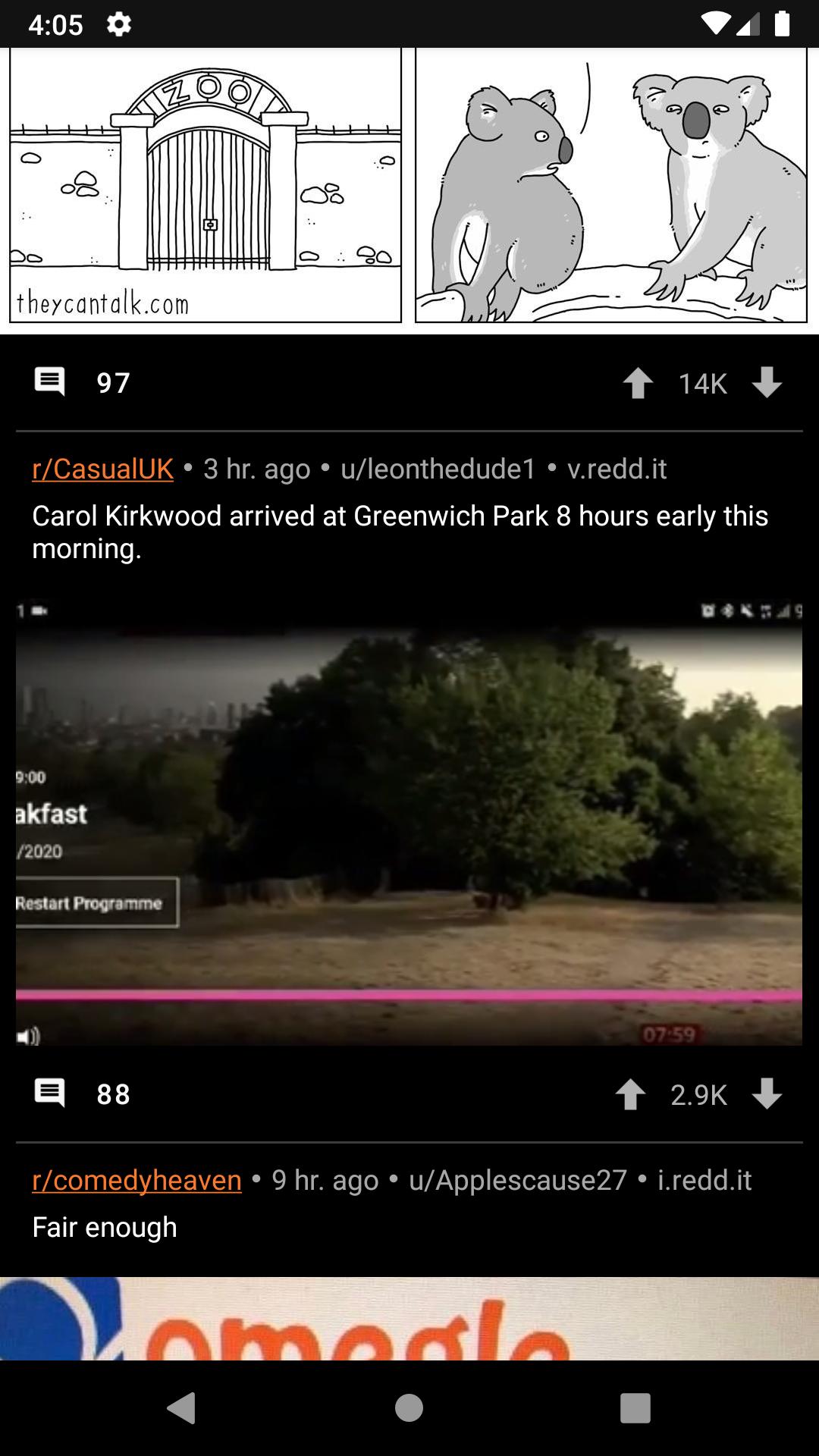
Task: Tap the Android recent apps button
Action: click(x=635, y=1408)
